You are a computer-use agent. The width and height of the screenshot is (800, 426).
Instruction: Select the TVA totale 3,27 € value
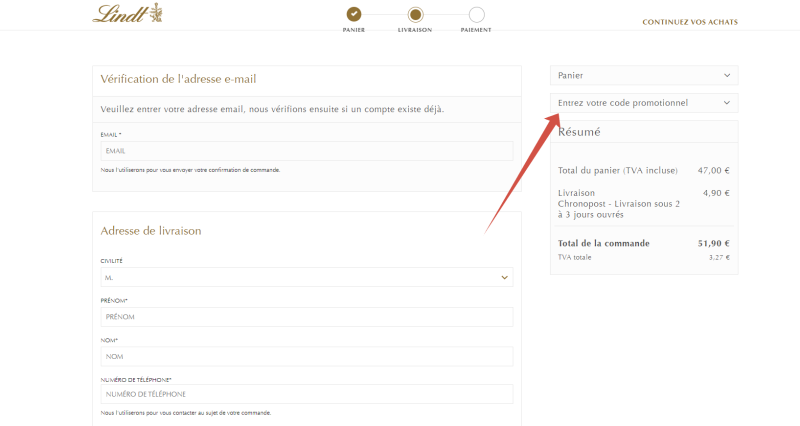point(719,258)
